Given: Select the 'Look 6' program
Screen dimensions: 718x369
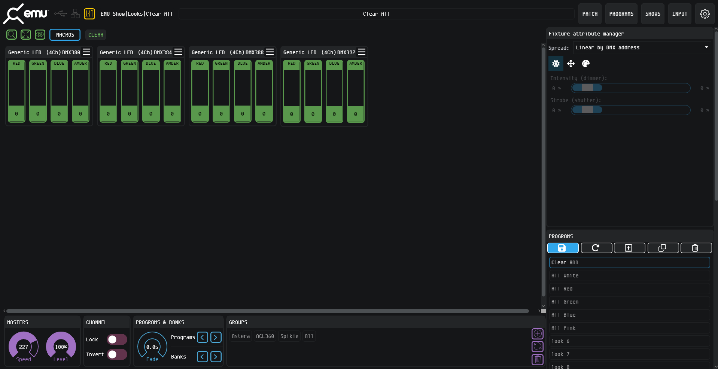Looking at the screenshot, I should click(x=629, y=341).
